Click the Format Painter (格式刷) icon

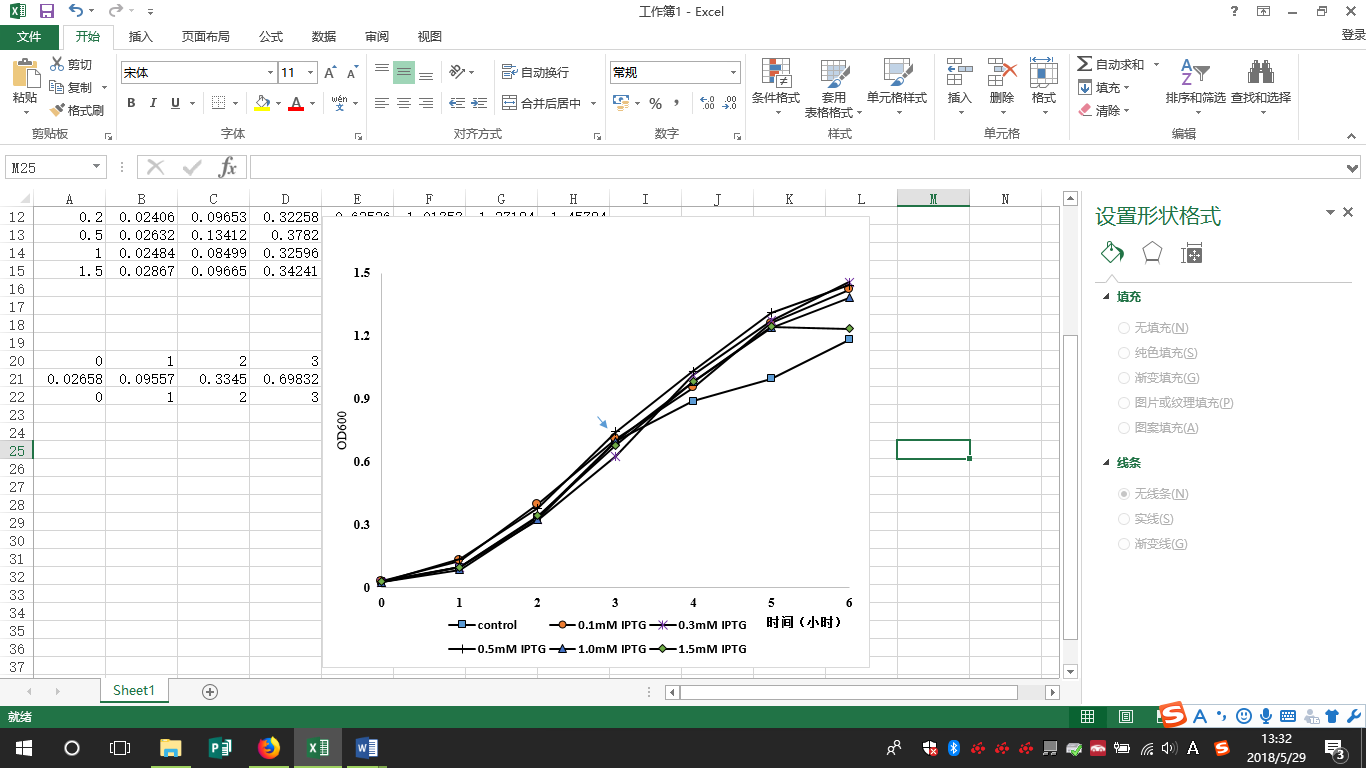(58, 110)
